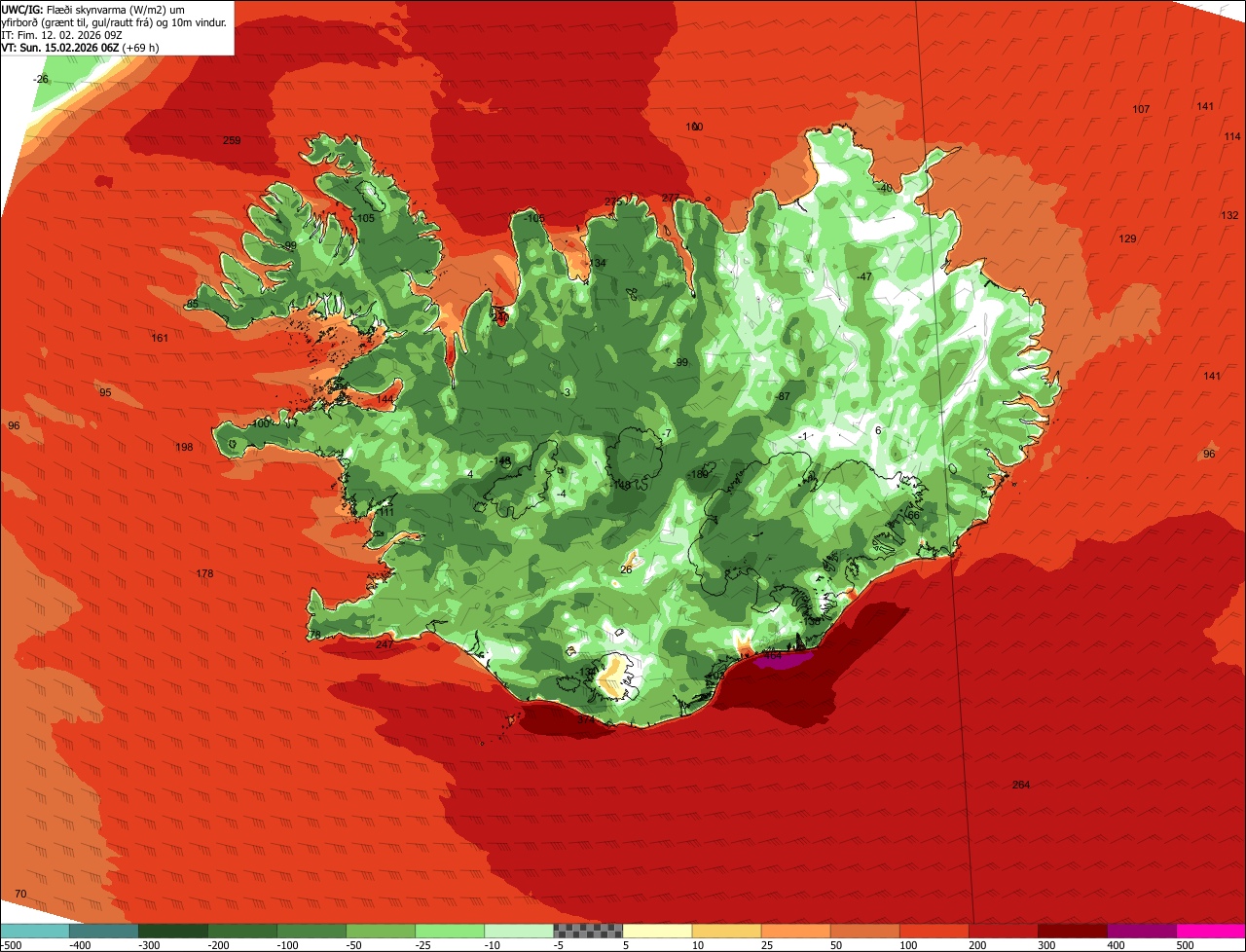Click the '198' value on the map
Screen dimensions: 1246x952
pos(184,448)
